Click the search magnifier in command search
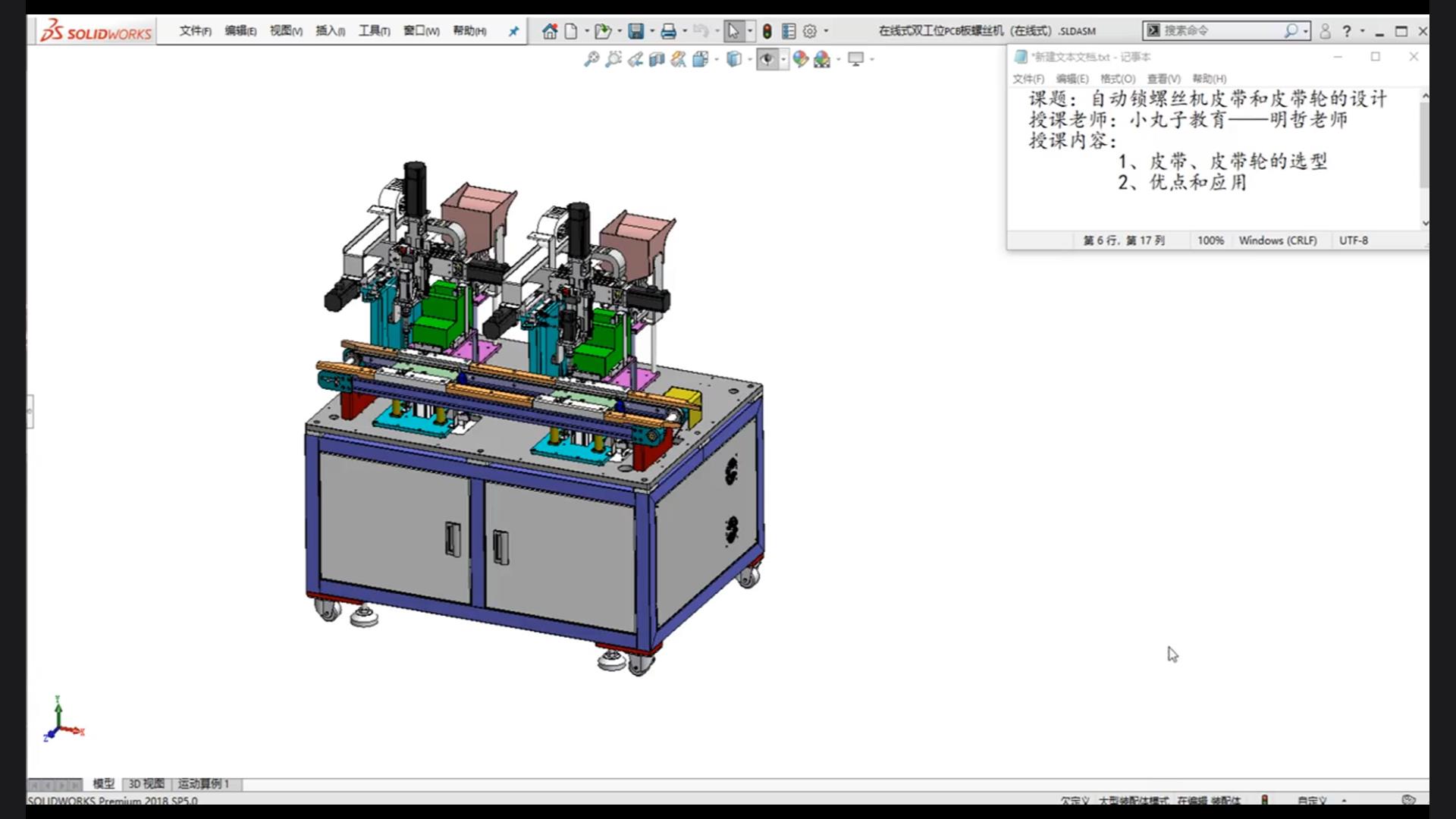 point(1291,30)
